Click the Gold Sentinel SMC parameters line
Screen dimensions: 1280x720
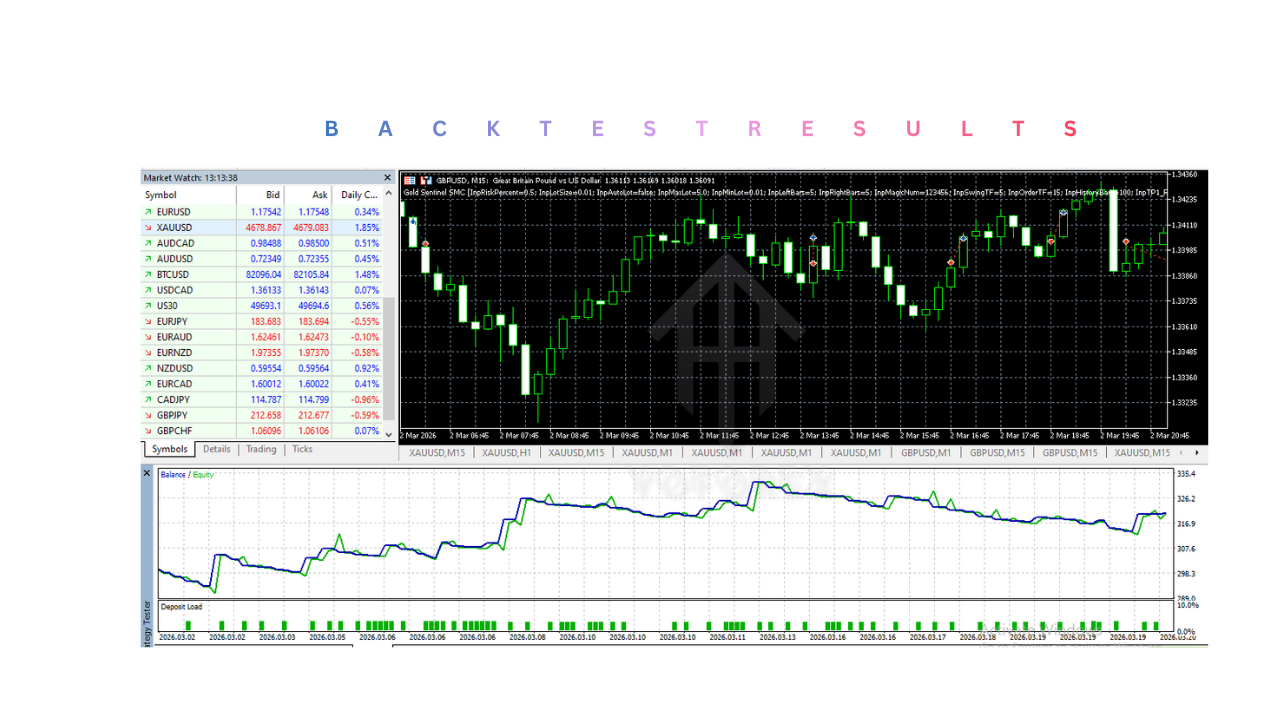783,191
